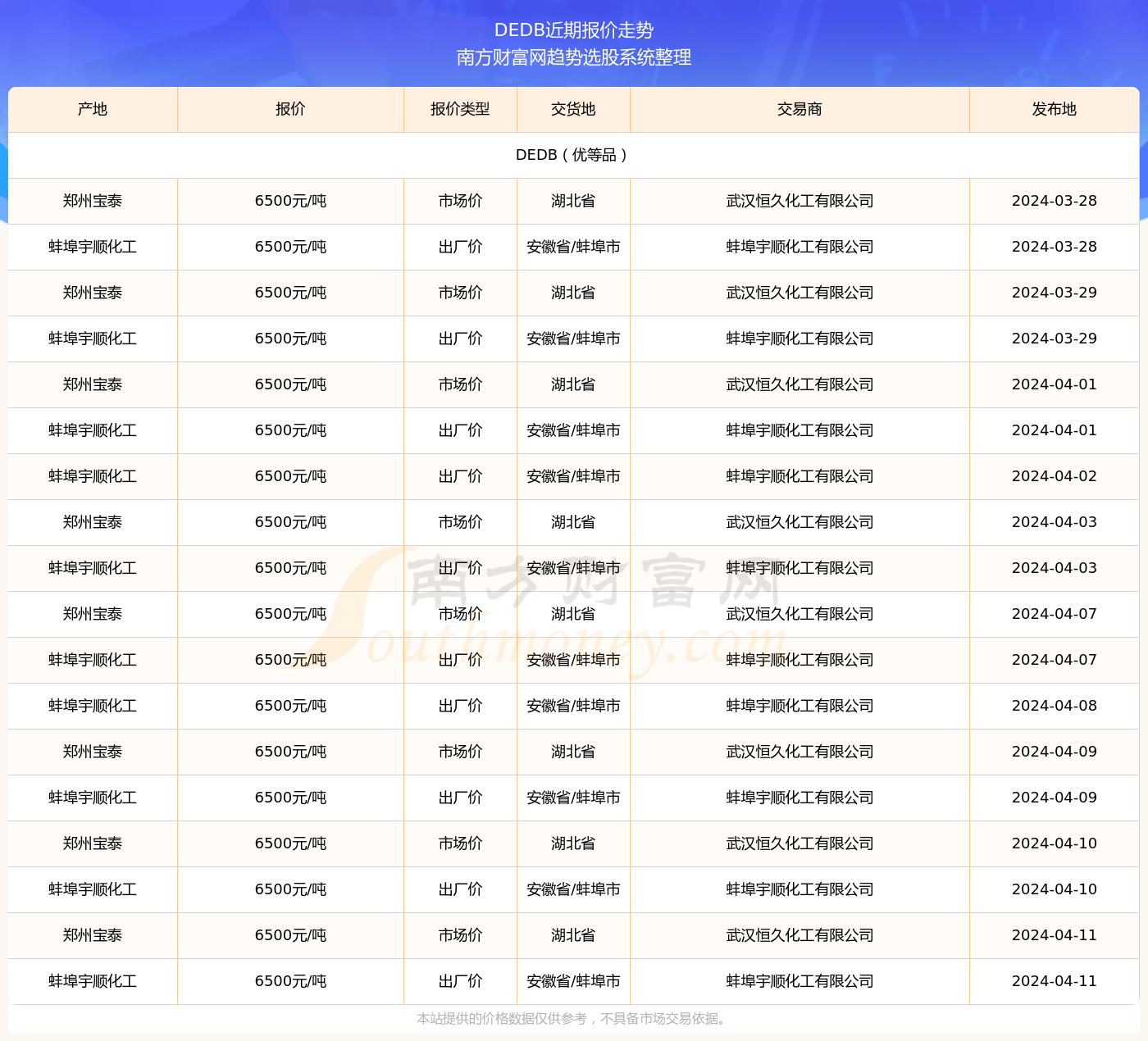Image resolution: width=1148 pixels, height=1041 pixels.
Task: Click the 报价类型 column header
Action: point(460,109)
